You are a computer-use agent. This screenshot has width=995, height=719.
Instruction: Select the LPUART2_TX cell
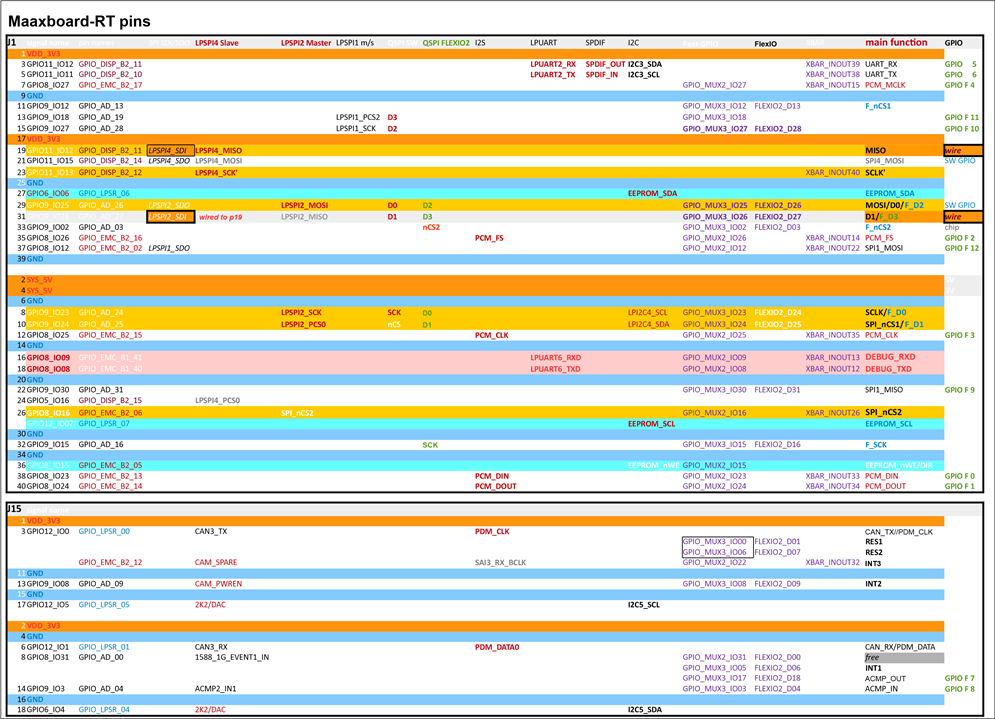553,74
